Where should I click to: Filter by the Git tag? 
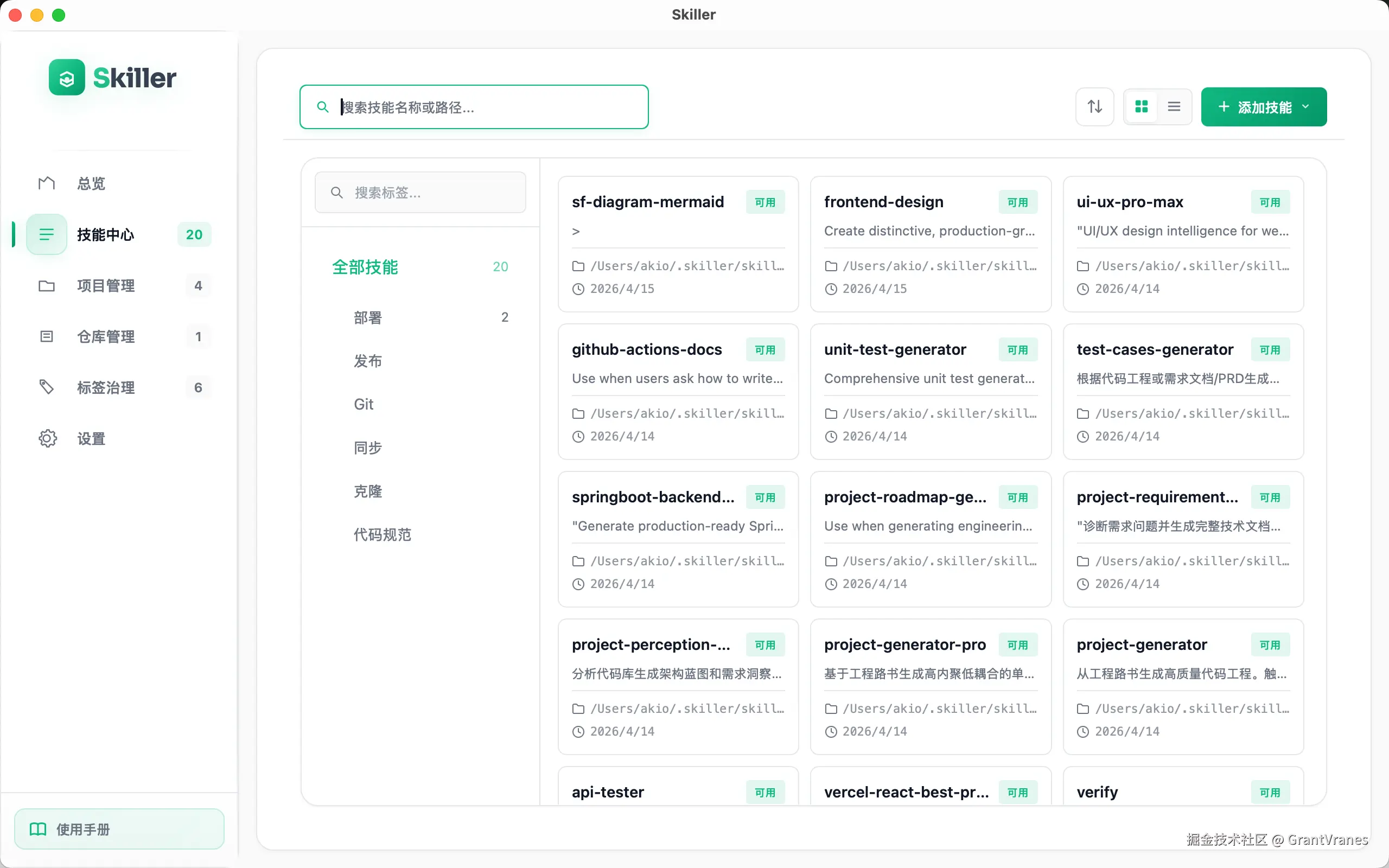tap(364, 404)
